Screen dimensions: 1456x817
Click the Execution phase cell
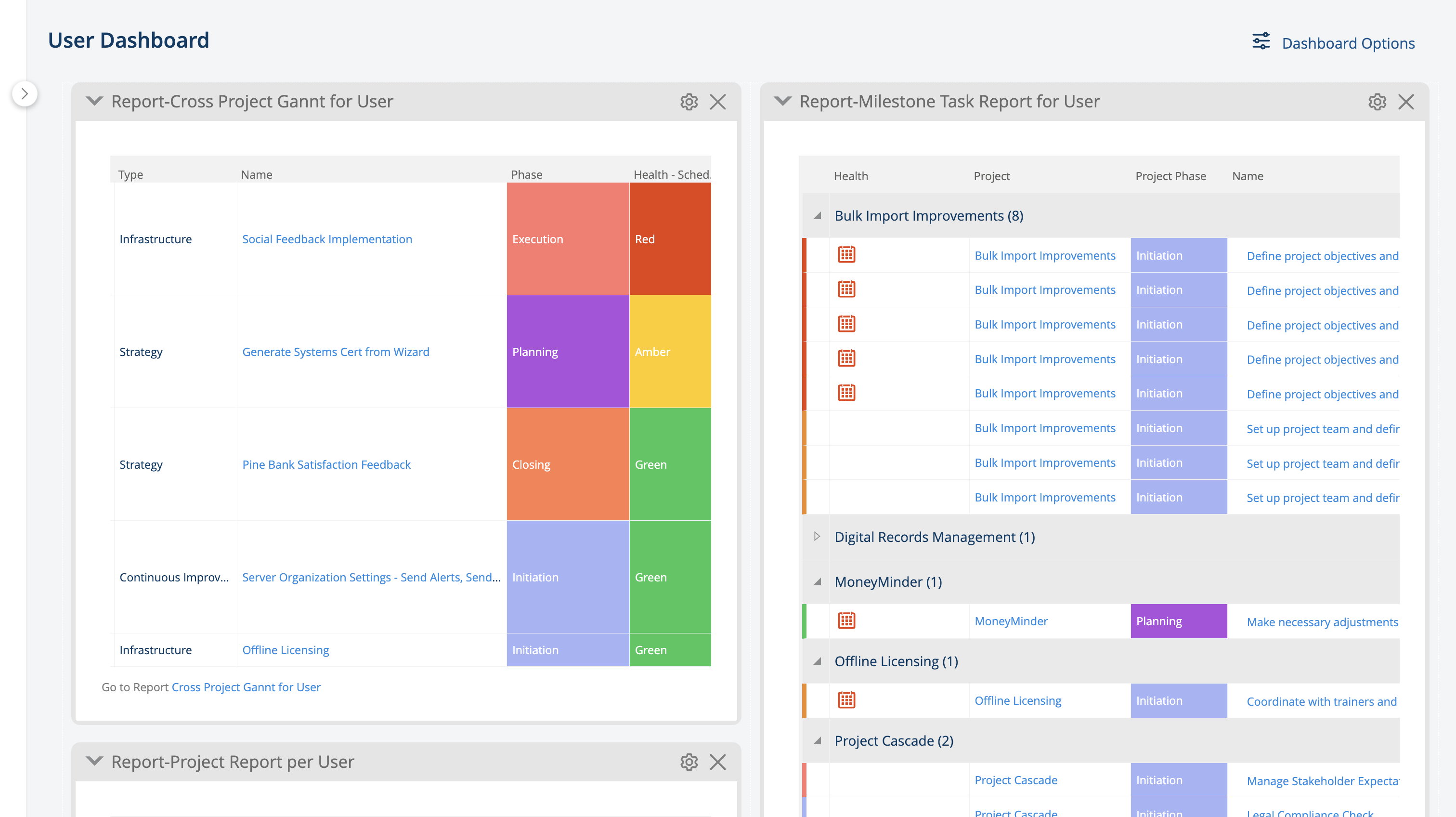[x=568, y=238]
